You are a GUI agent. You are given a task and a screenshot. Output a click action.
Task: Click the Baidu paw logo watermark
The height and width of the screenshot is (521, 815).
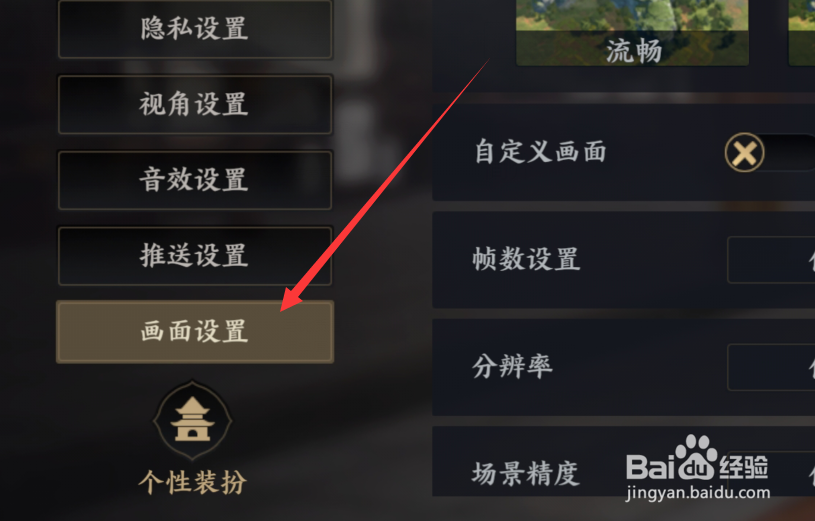pyautogui.click(x=695, y=458)
